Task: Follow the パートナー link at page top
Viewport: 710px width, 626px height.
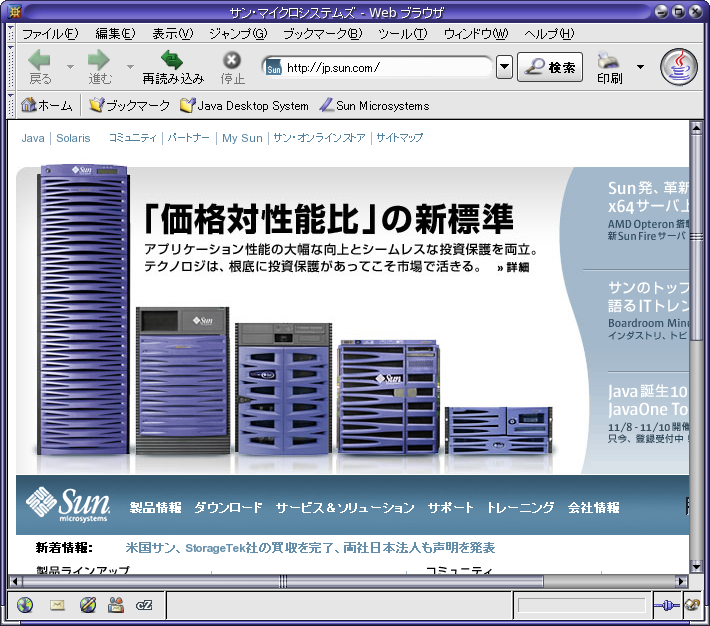Action: point(188,138)
